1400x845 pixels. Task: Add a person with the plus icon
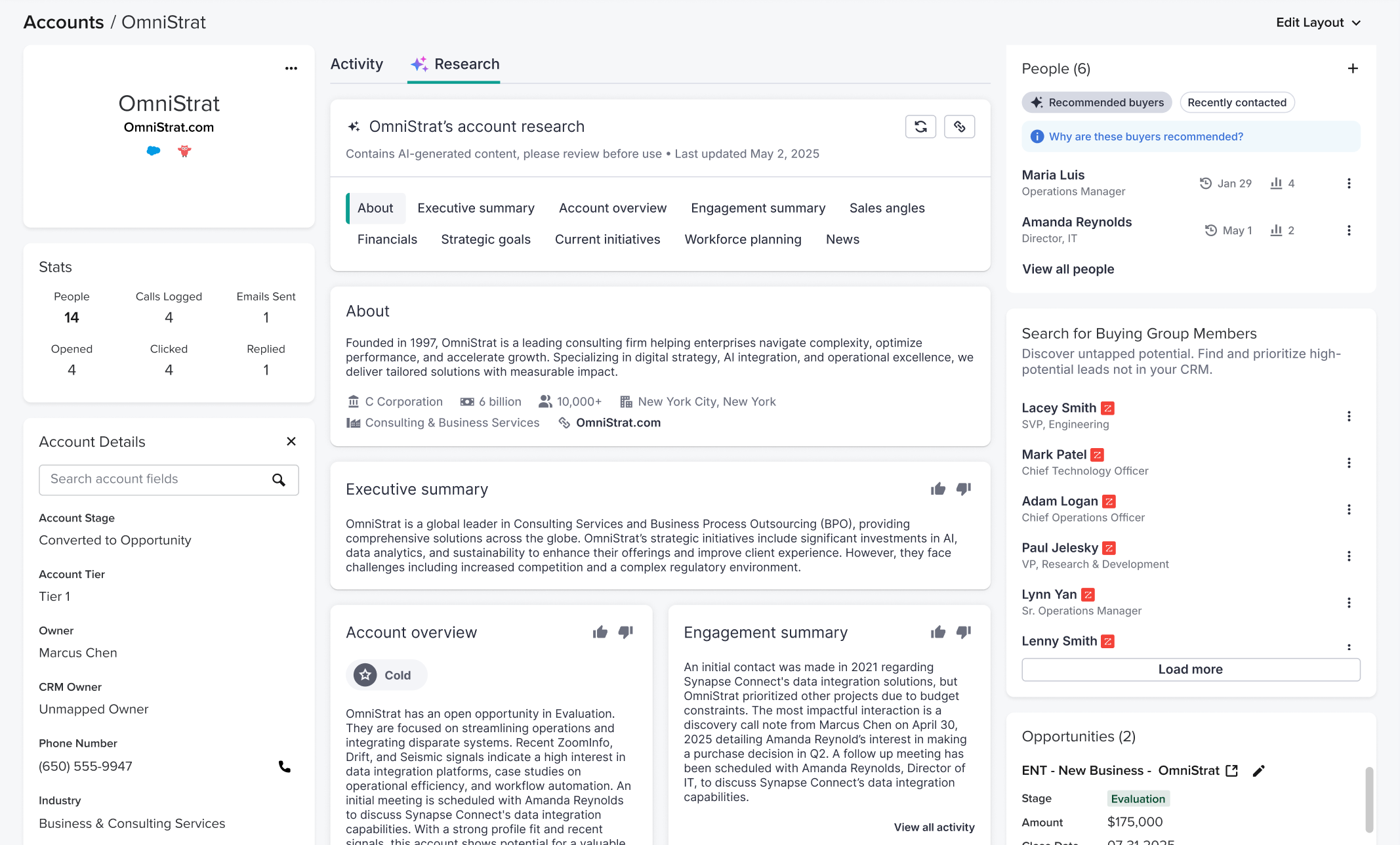[1353, 69]
